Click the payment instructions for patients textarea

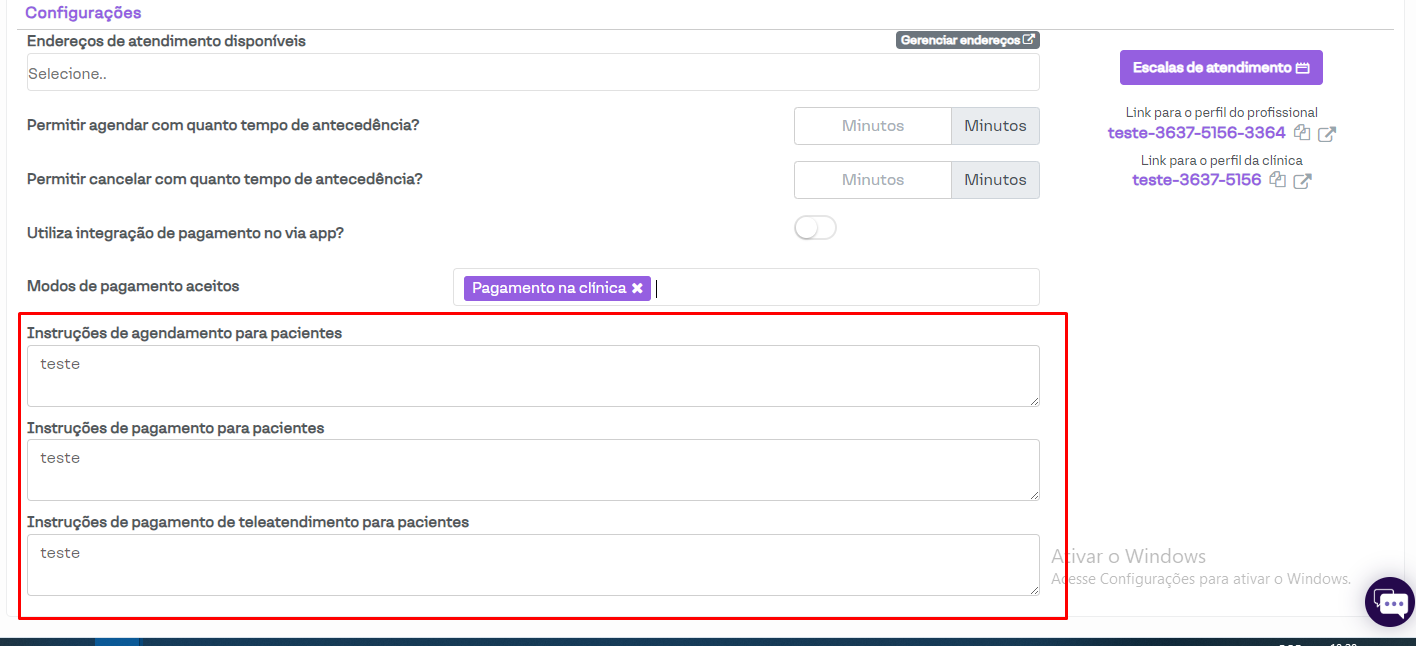532,470
